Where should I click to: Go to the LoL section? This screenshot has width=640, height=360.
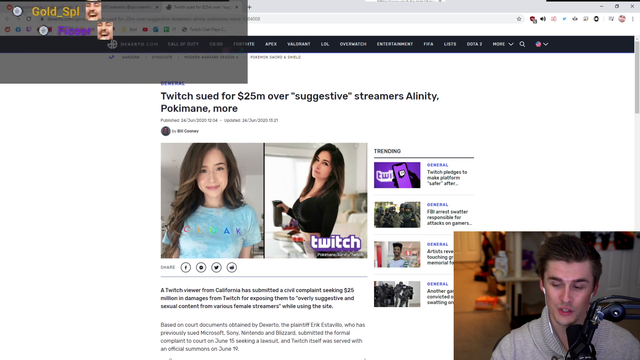pyautogui.click(x=325, y=44)
